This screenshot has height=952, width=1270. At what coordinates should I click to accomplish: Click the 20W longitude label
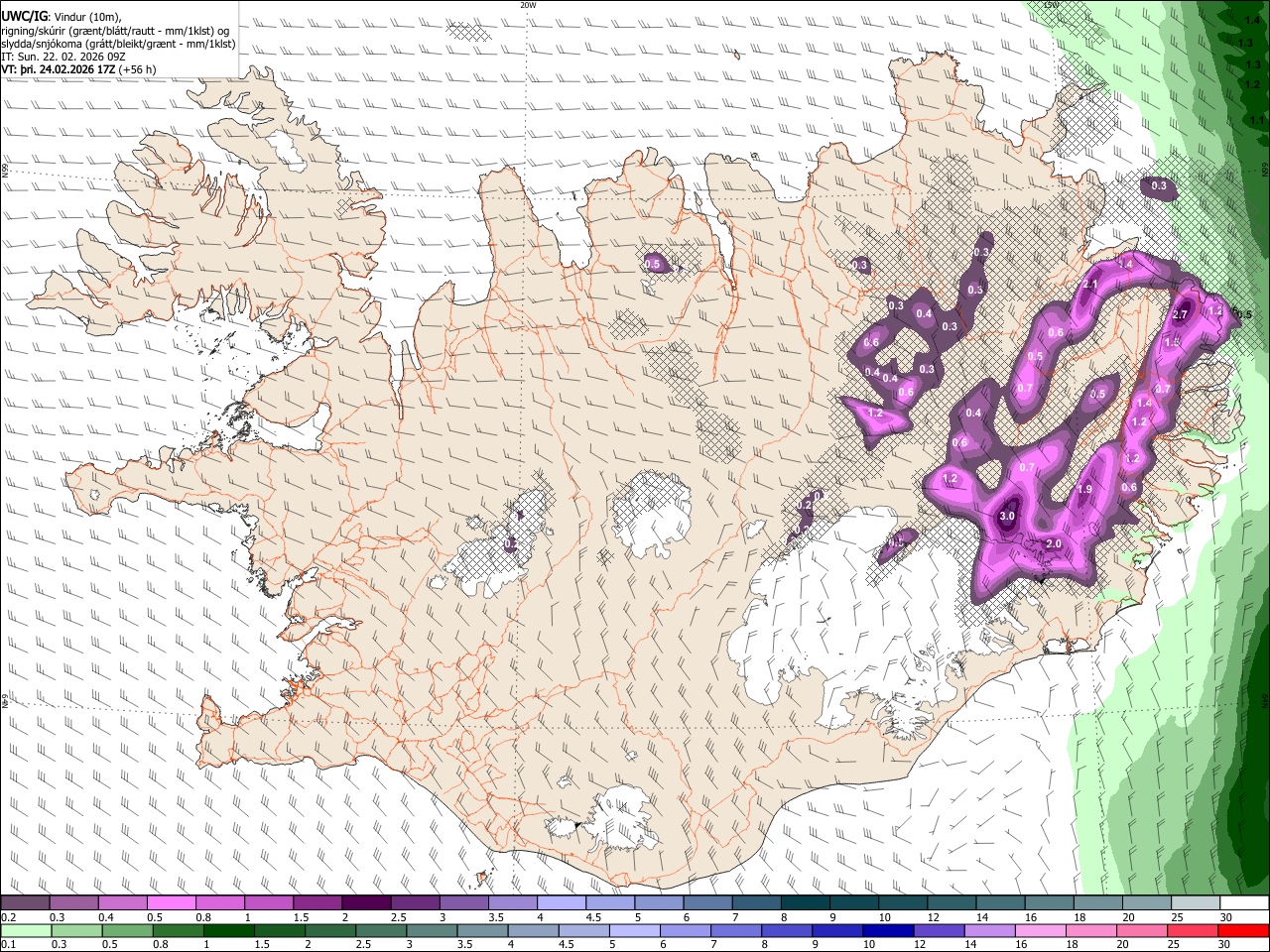[x=528, y=5]
